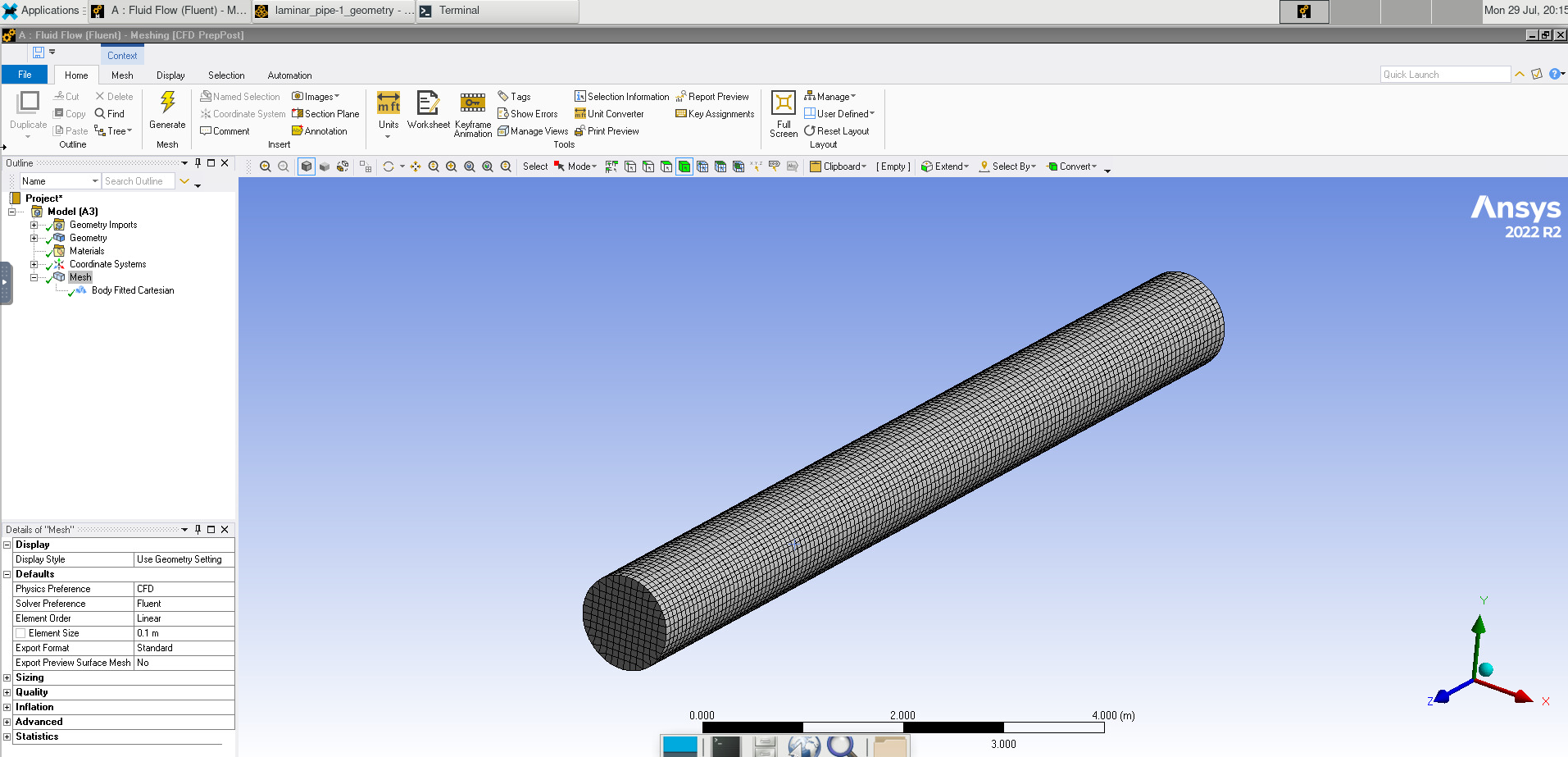
Task: Click the Quick Launch search box
Action: (x=1445, y=75)
